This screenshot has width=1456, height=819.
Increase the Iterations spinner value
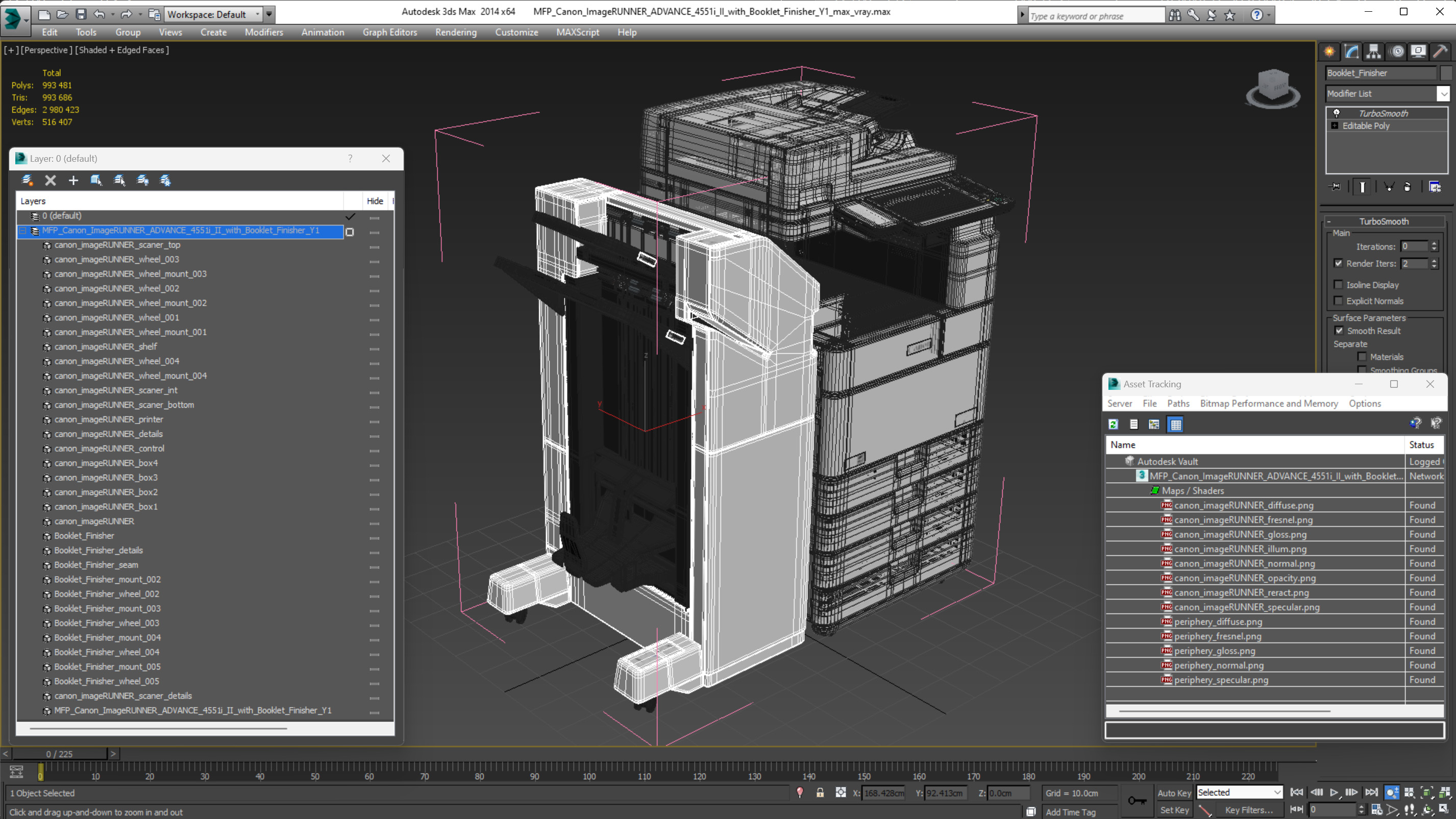pyautogui.click(x=1435, y=243)
